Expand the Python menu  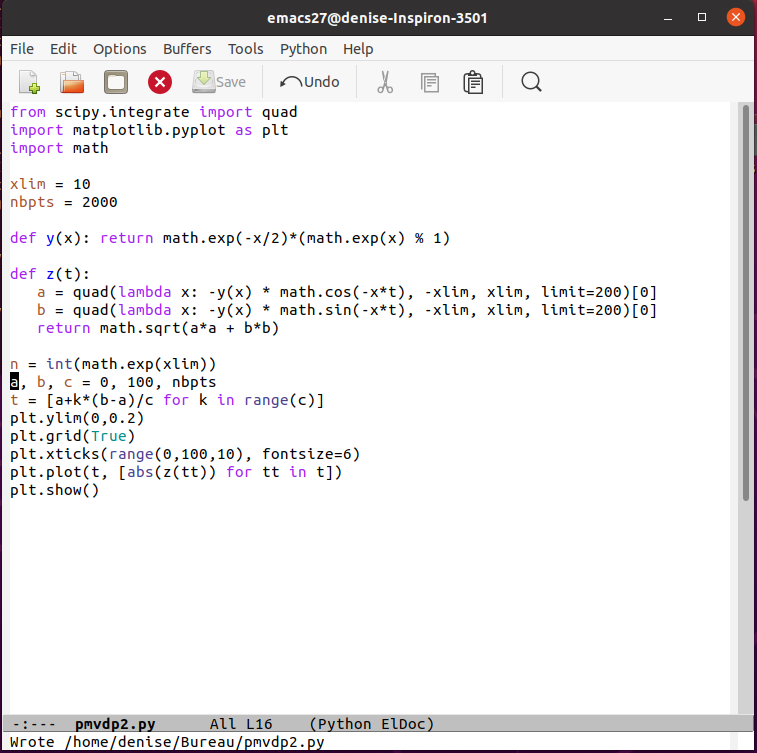point(303,48)
